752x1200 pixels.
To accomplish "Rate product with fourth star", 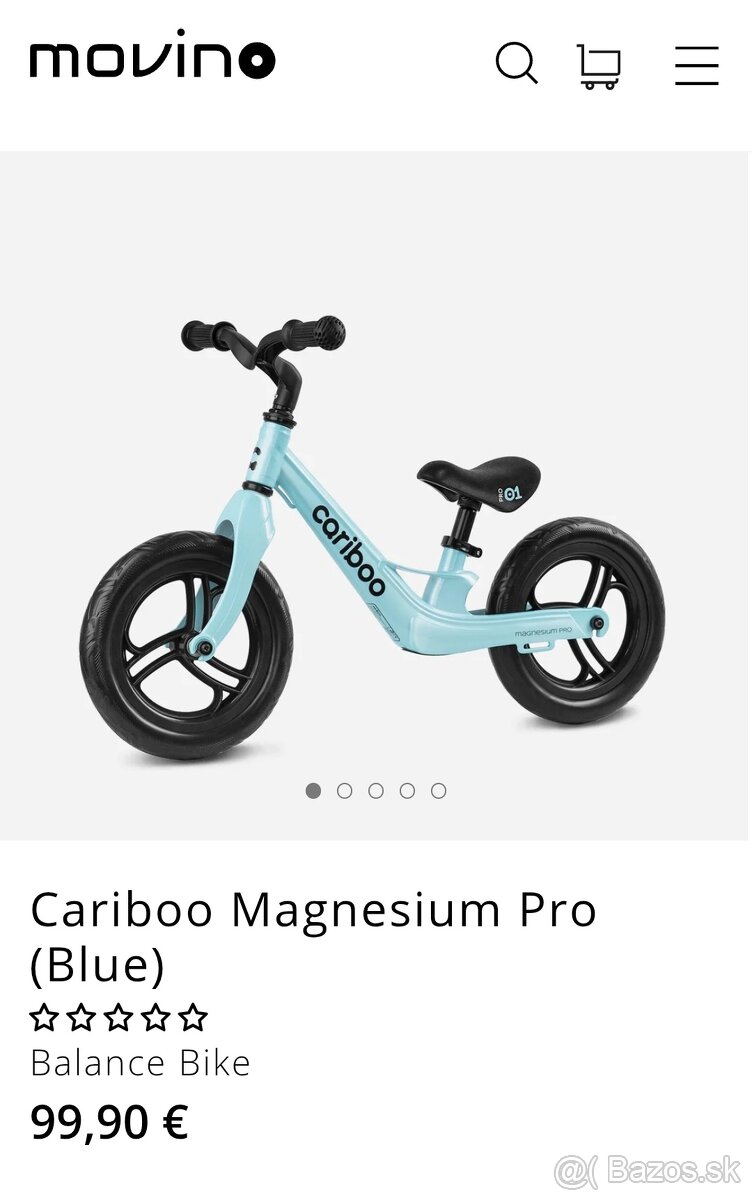I will click(155, 1018).
